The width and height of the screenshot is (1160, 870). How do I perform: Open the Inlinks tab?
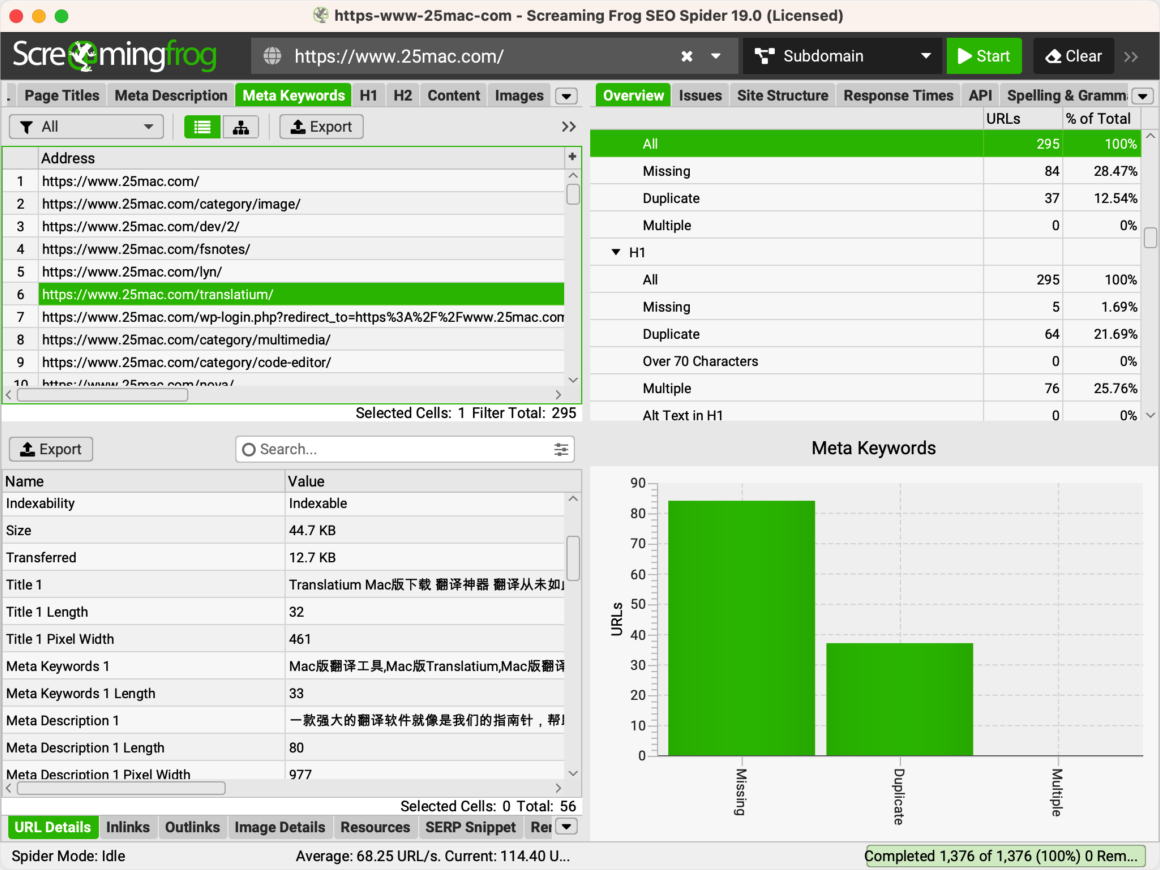127,827
